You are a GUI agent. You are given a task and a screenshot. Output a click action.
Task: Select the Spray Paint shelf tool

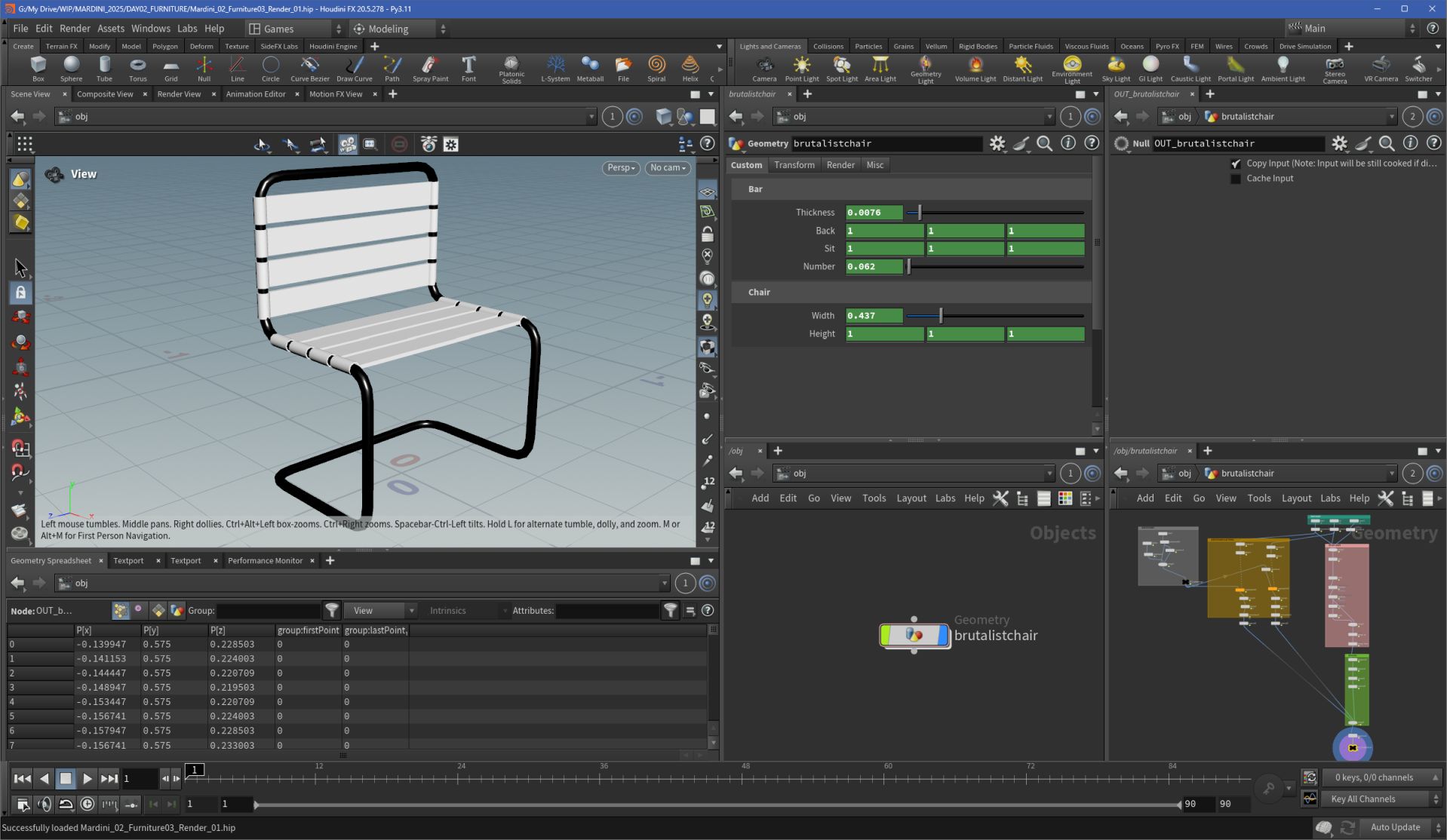pos(430,68)
